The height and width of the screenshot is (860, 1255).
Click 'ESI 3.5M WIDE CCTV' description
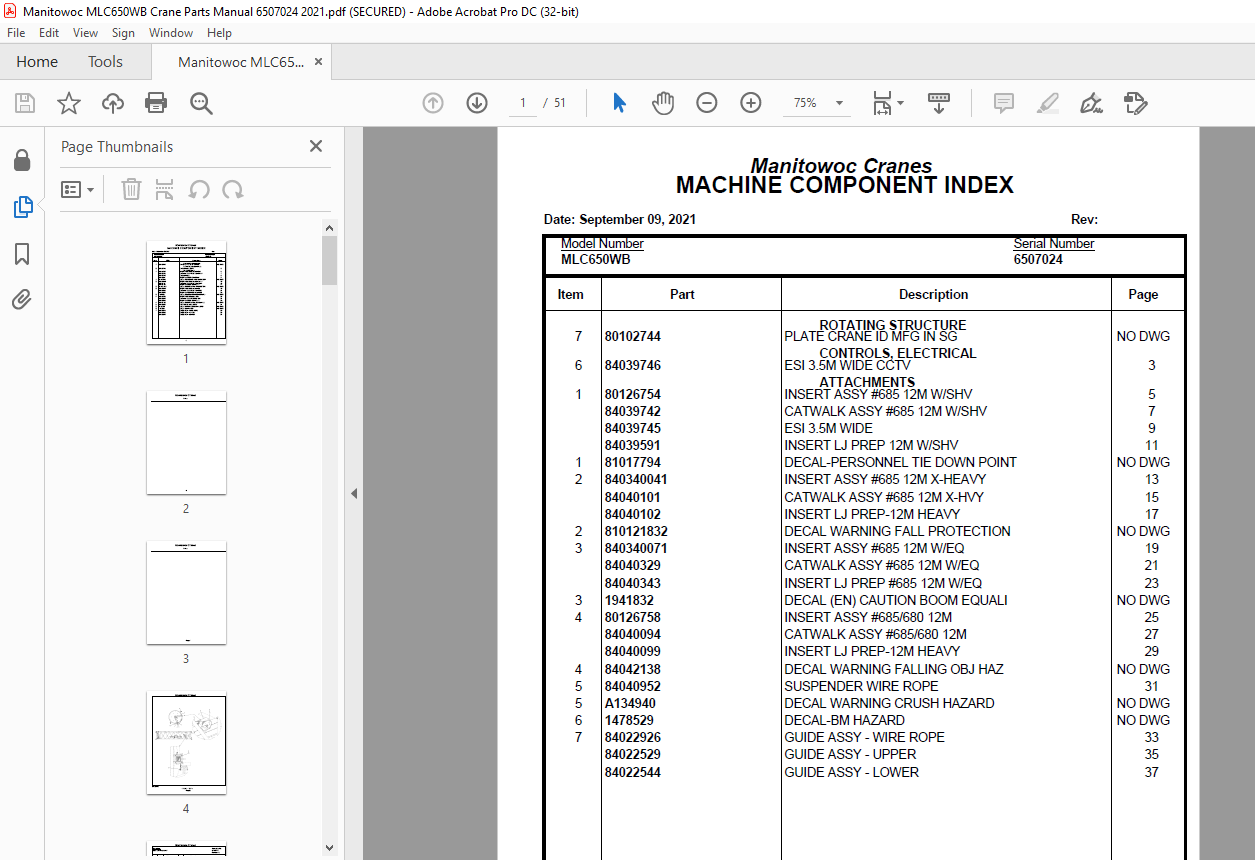[x=847, y=365]
